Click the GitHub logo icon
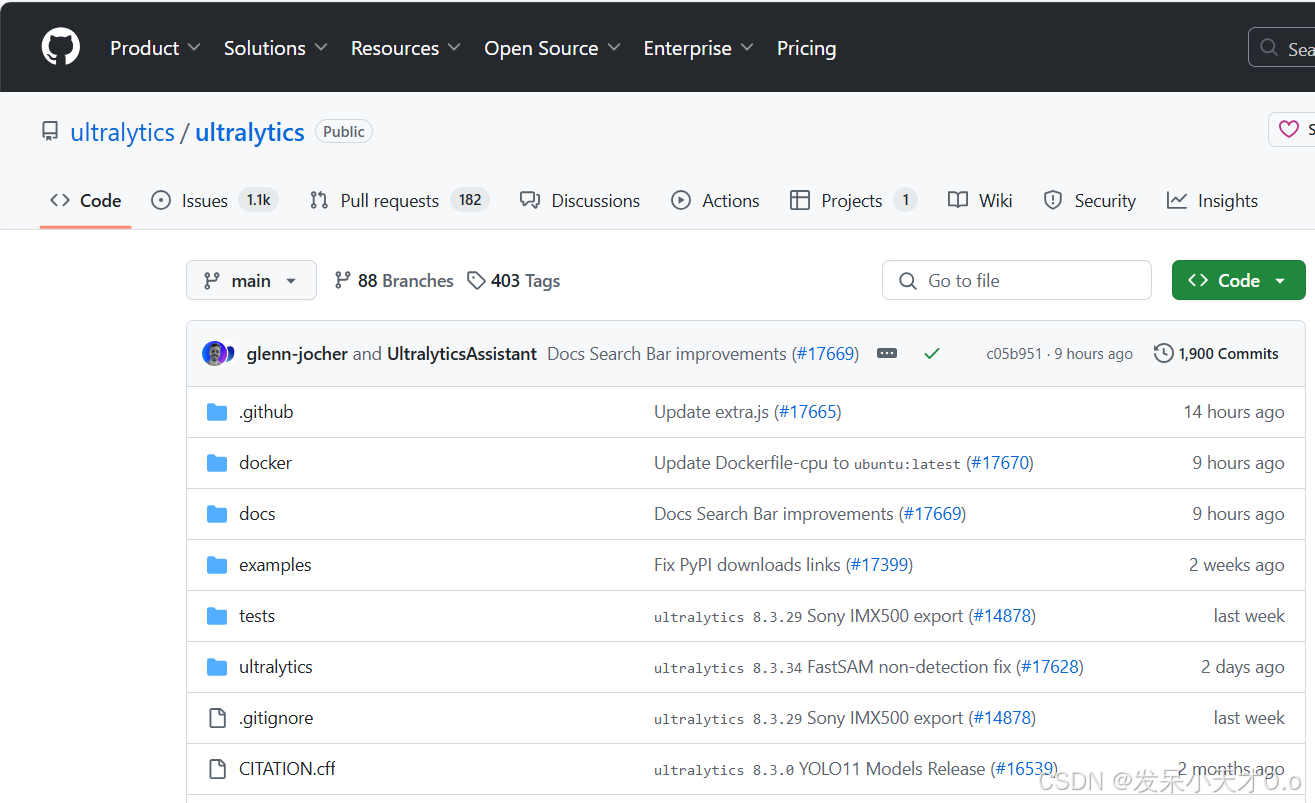Image resolution: width=1315 pixels, height=803 pixels. (x=61, y=47)
